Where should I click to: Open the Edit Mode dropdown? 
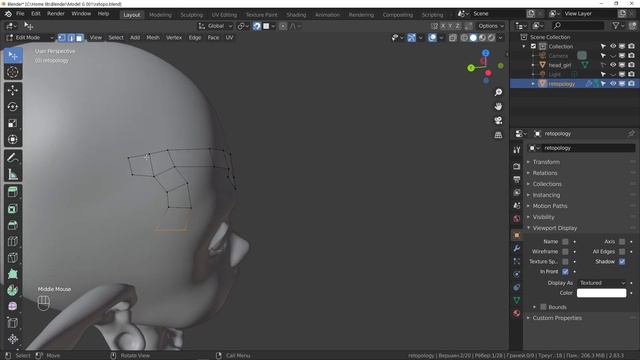[30, 38]
